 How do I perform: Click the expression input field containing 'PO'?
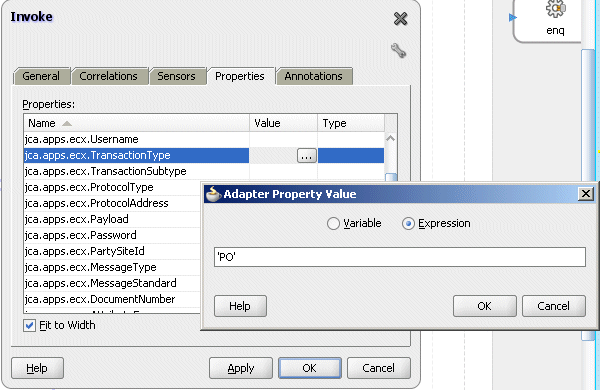400,257
